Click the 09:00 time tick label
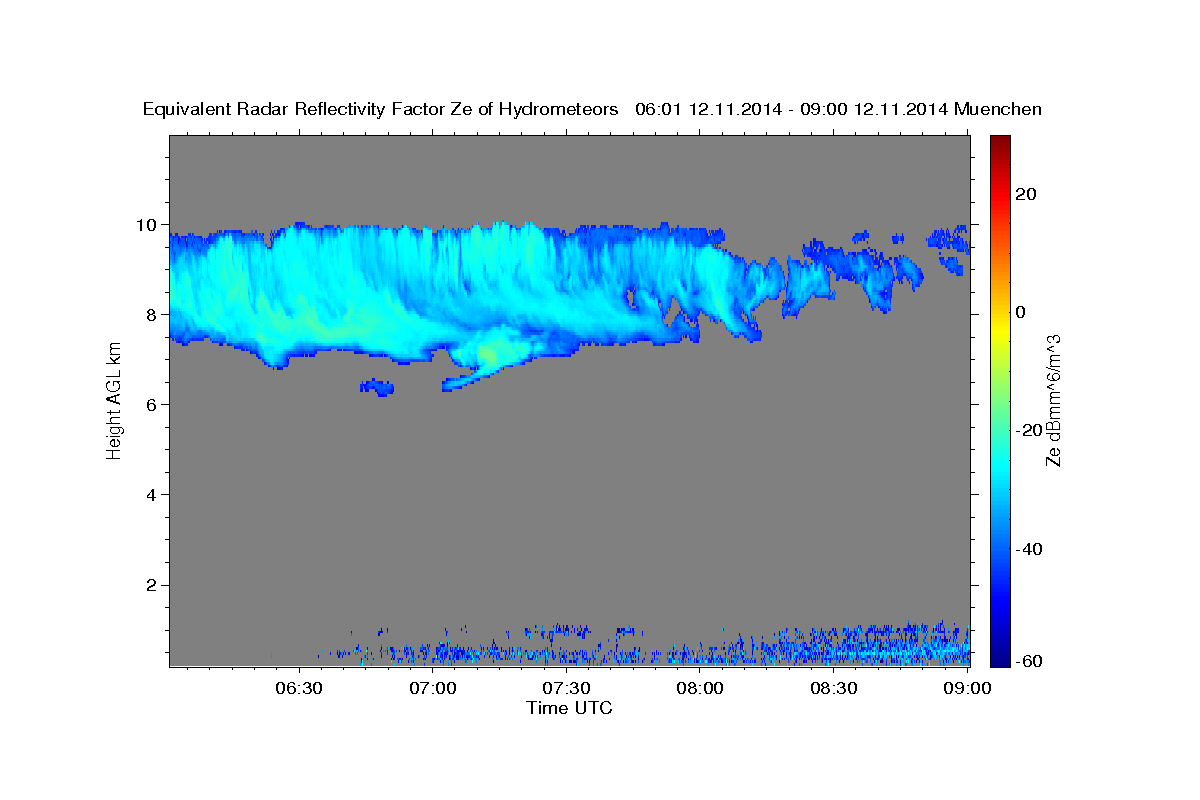1200x800 pixels. [x=968, y=688]
